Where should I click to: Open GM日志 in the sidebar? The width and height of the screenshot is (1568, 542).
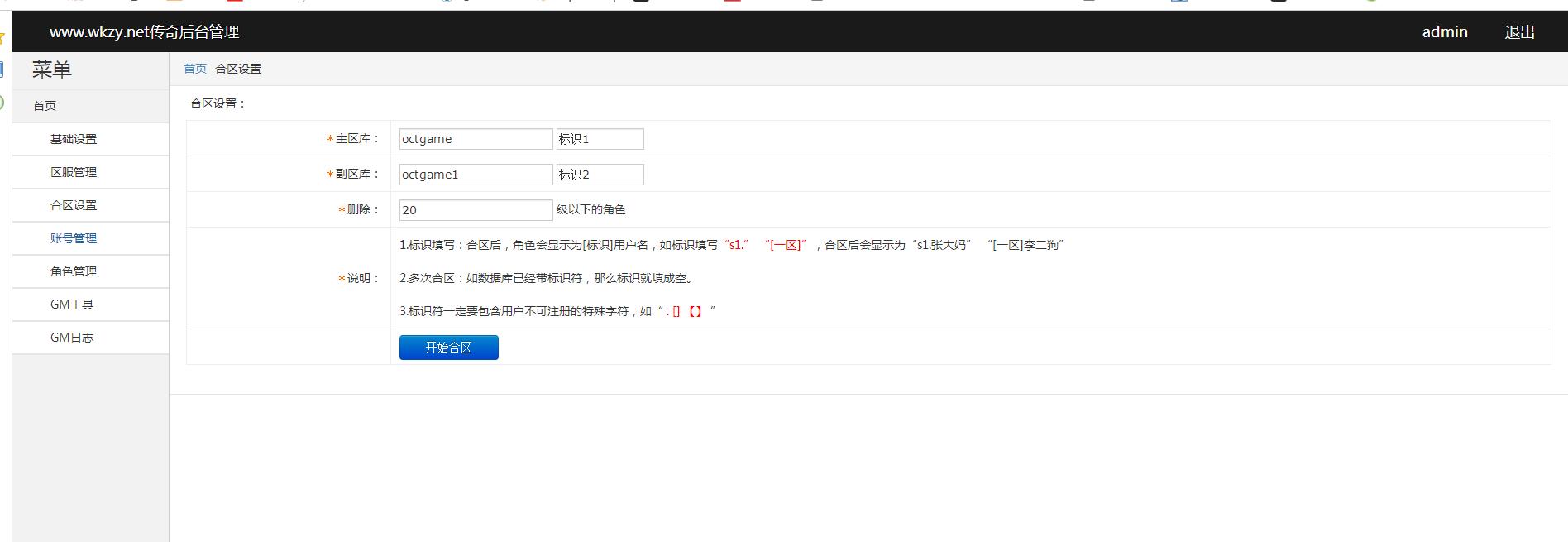72,338
